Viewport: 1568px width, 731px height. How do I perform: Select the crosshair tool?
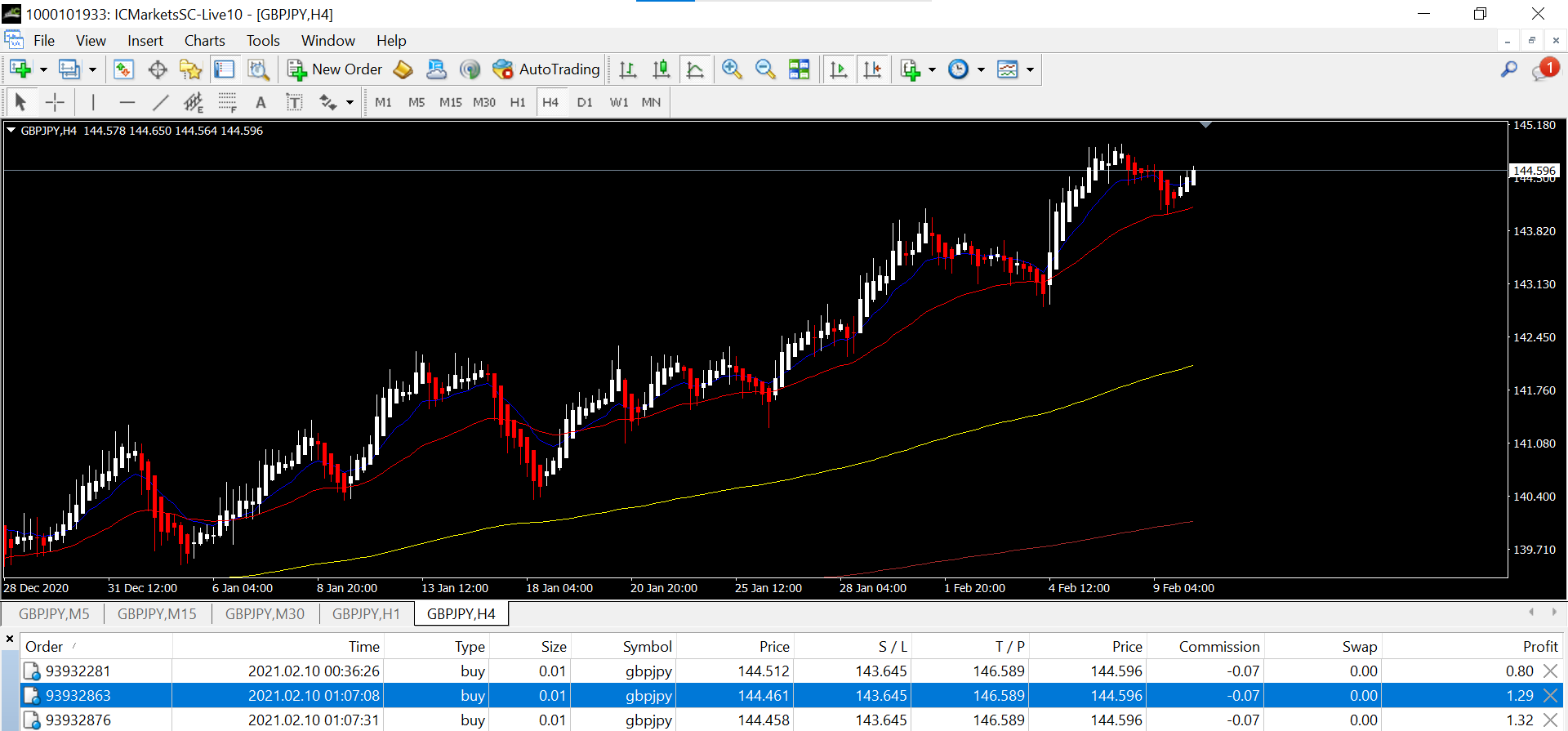click(x=55, y=102)
